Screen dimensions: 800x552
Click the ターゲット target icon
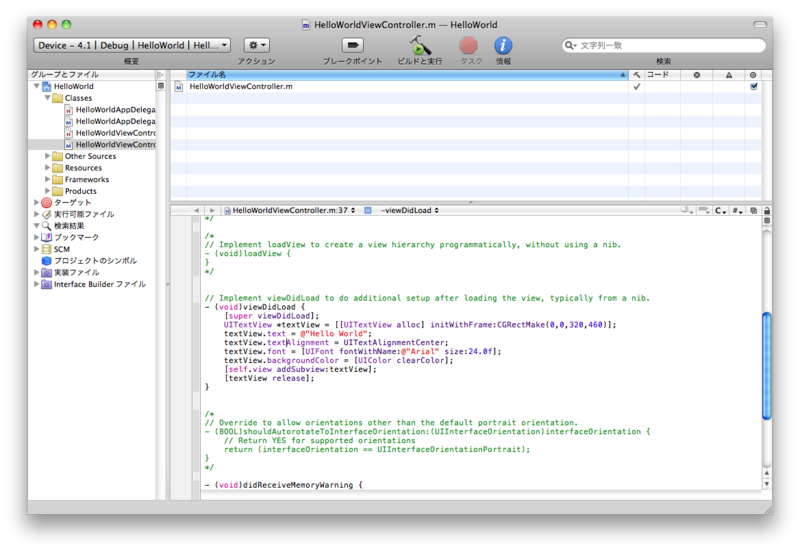pos(46,203)
